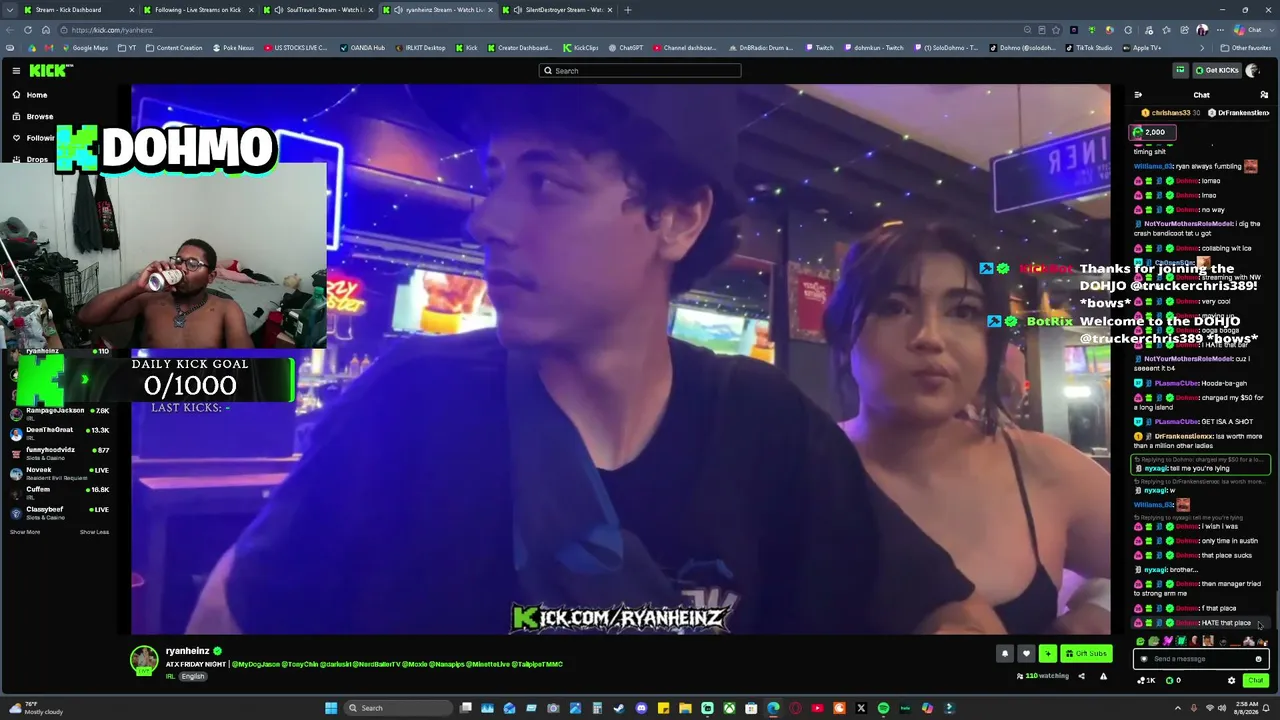
Task: Click into the Send a message box
Action: [1201, 659]
